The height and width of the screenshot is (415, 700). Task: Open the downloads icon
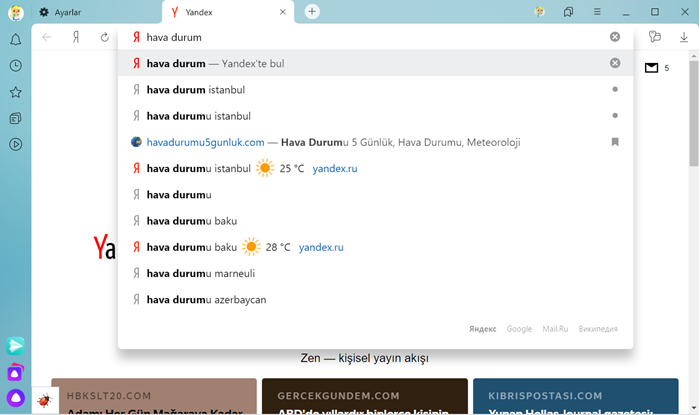tap(683, 37)
